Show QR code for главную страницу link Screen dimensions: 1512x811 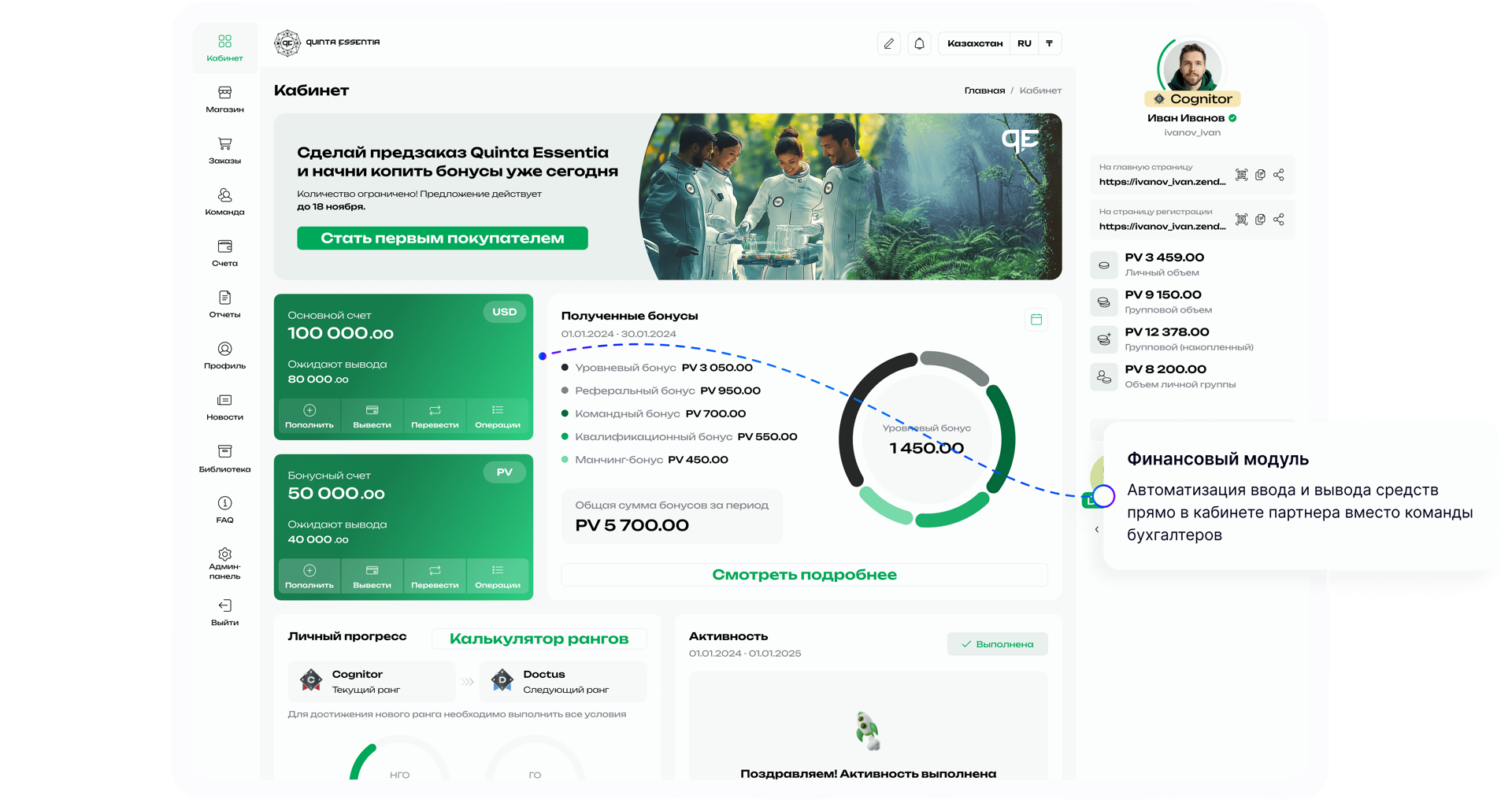1241,175
